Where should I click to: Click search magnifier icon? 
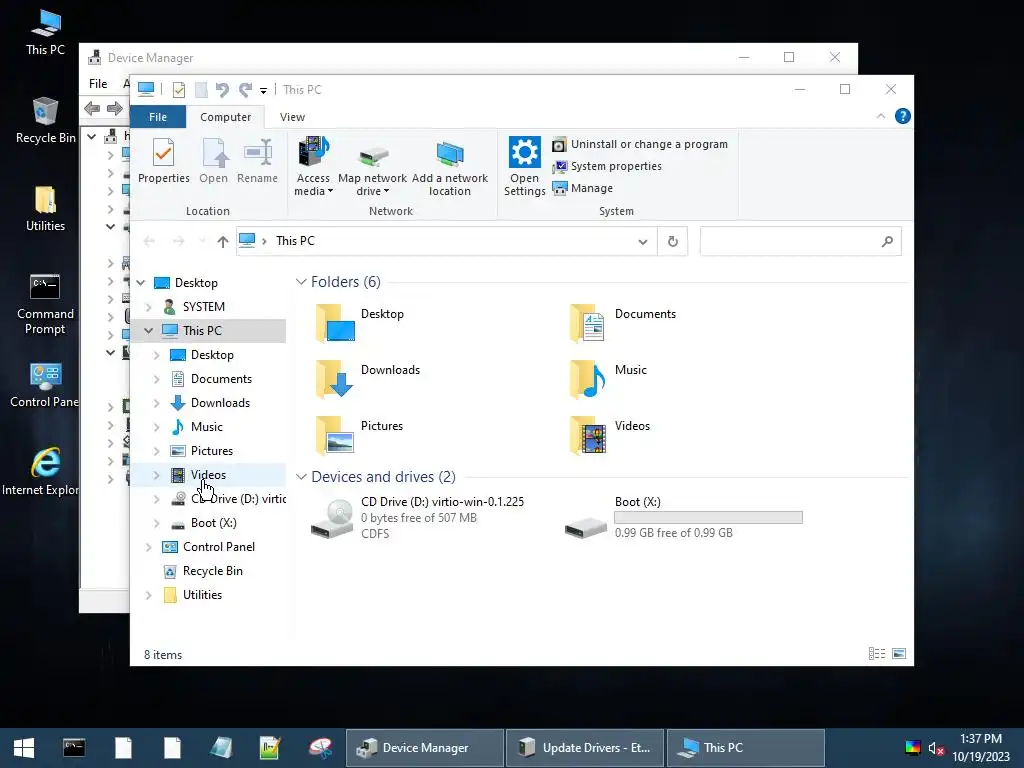(x=887, y=242)
